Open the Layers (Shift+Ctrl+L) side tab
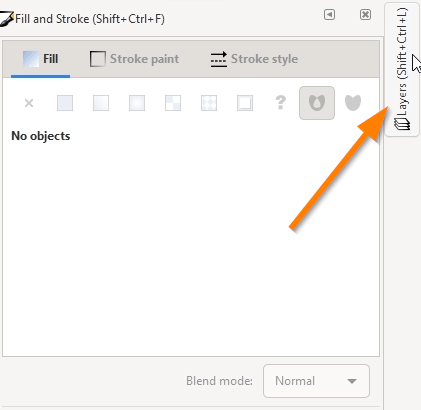Screen dimensions: 421x410 coord(402,69)
